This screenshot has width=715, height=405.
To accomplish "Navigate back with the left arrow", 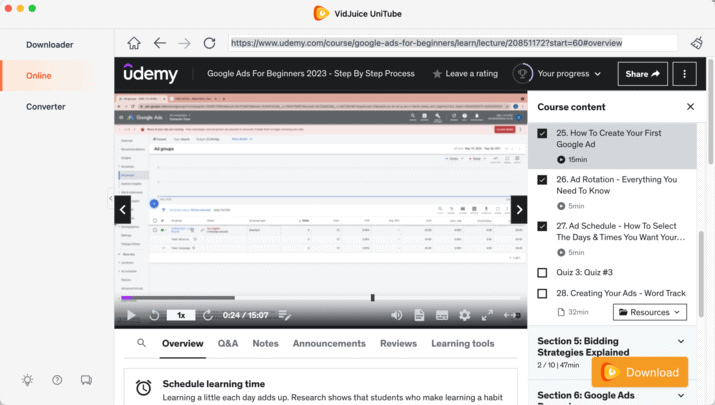I will 160,43.
